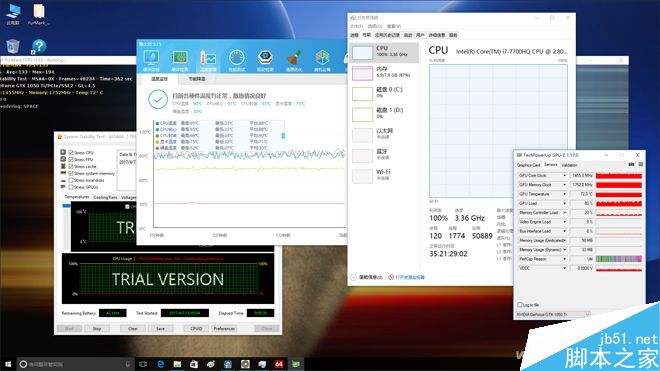660x371 pixels.
Task: Click the GPU Load red sensor graph
Action: tap(619, 203)
